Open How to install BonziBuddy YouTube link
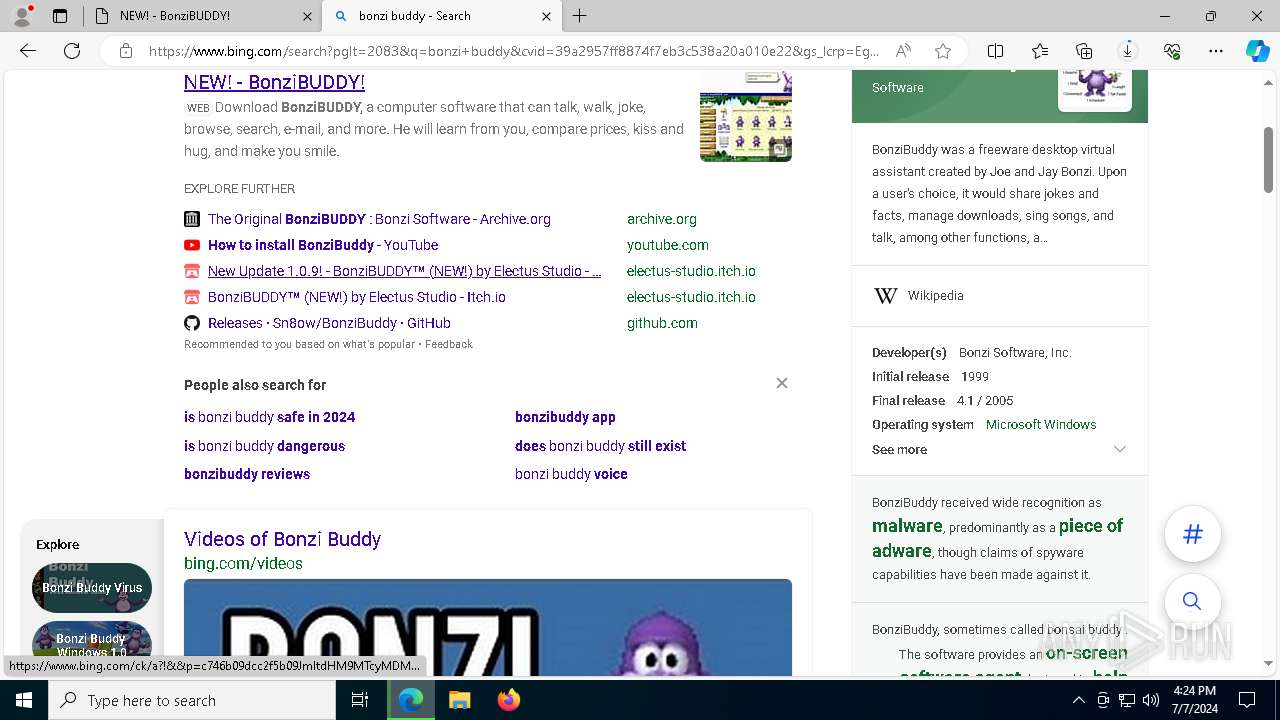The width and height of the screenshot is (1280, 720). coord(323,245)
